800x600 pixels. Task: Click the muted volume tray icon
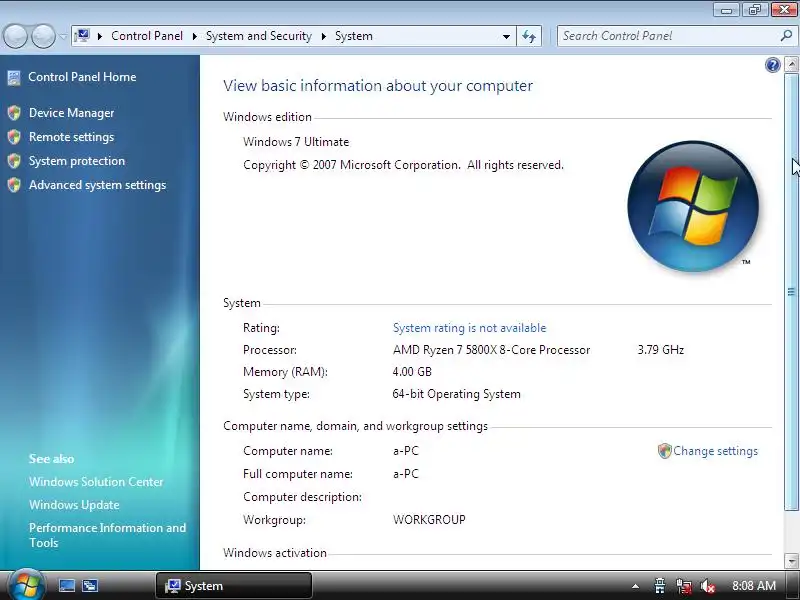click(708, 586)
